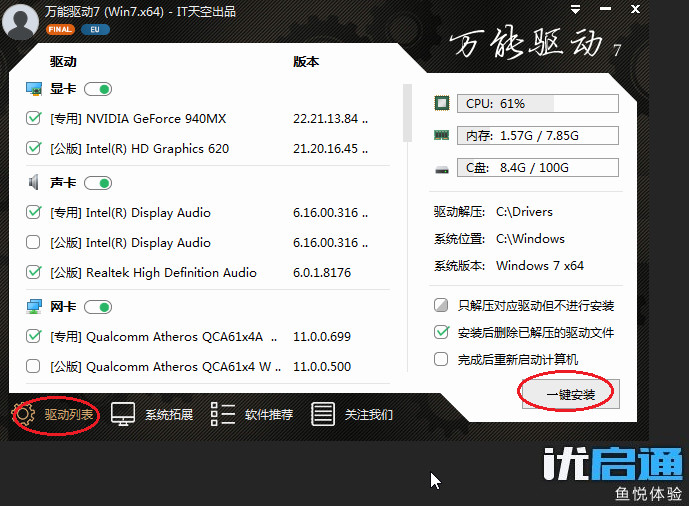Close the 万能驱动7 window
689x506 pixels.
click(x=635, y=9)
